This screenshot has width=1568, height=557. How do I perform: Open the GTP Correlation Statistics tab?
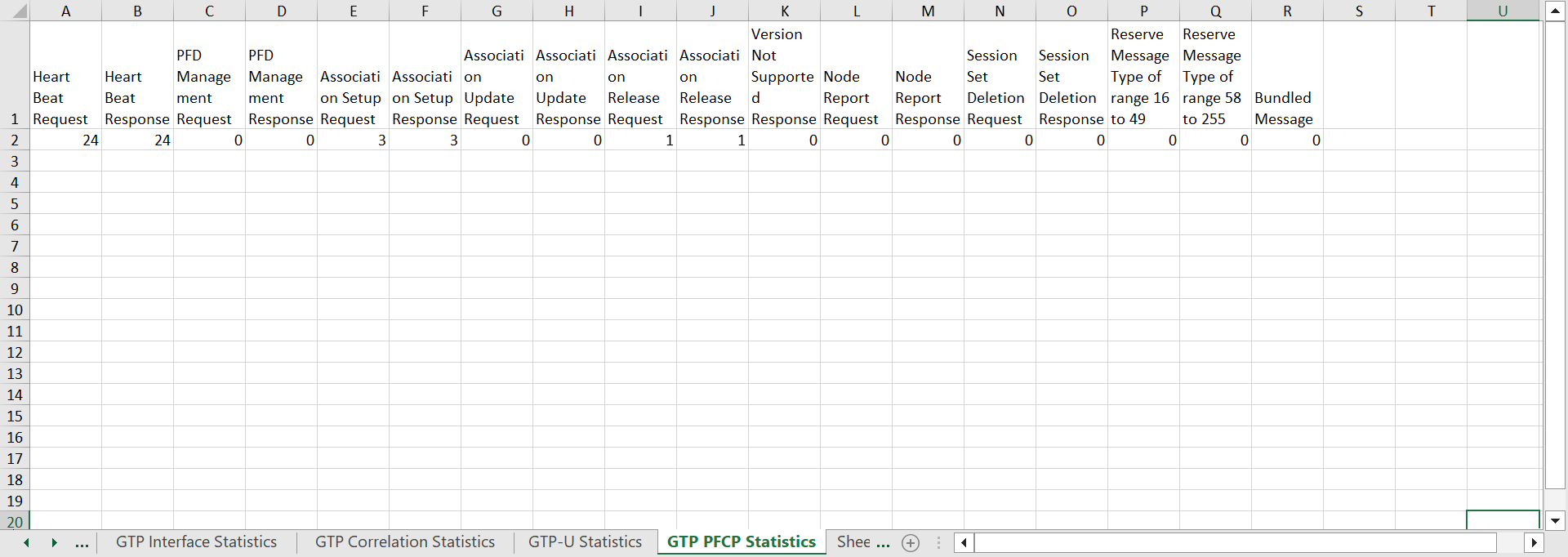404,542
